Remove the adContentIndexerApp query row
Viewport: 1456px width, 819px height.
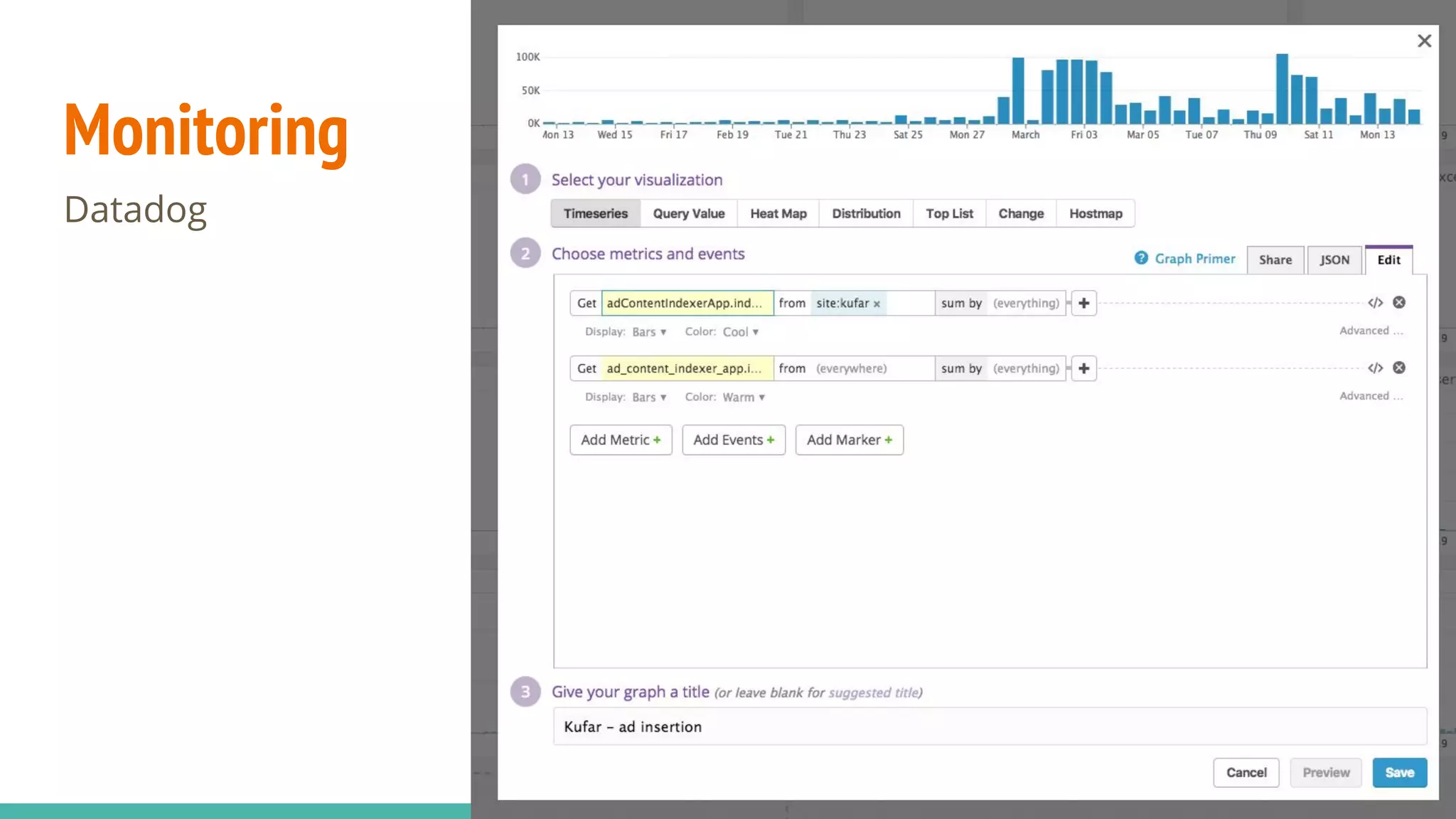(1399, 303)
